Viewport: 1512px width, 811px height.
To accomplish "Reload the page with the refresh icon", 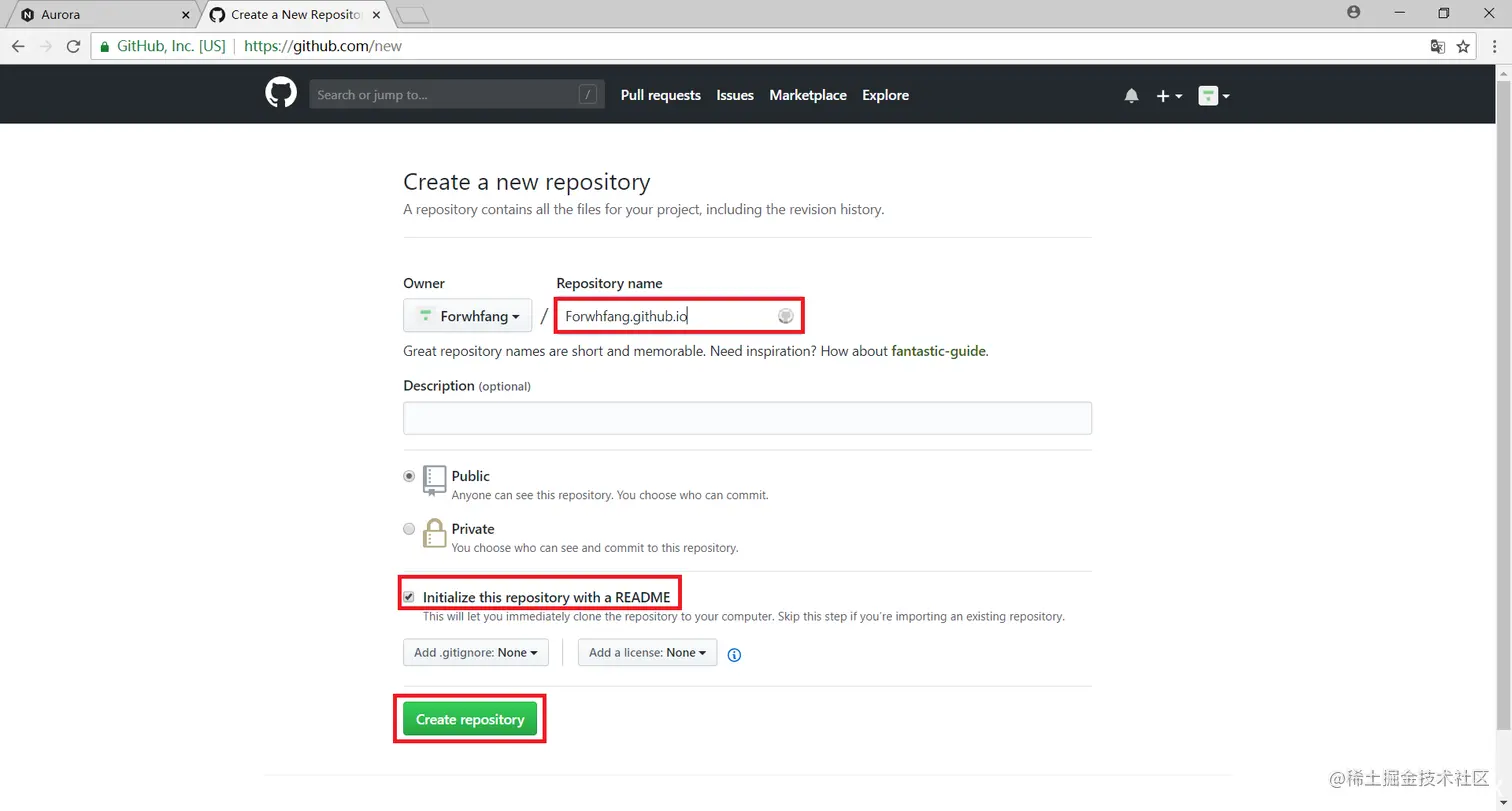I will tap(73, 46).
